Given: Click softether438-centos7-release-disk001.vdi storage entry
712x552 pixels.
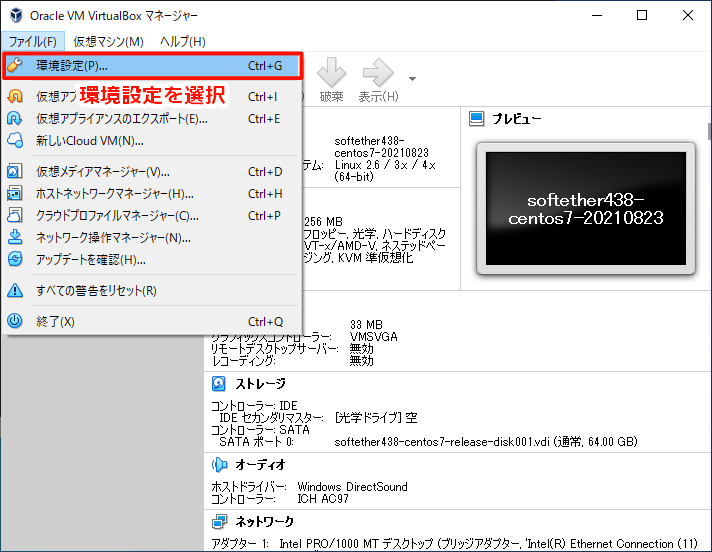Looking at the screenshot, I should (486, 441).
